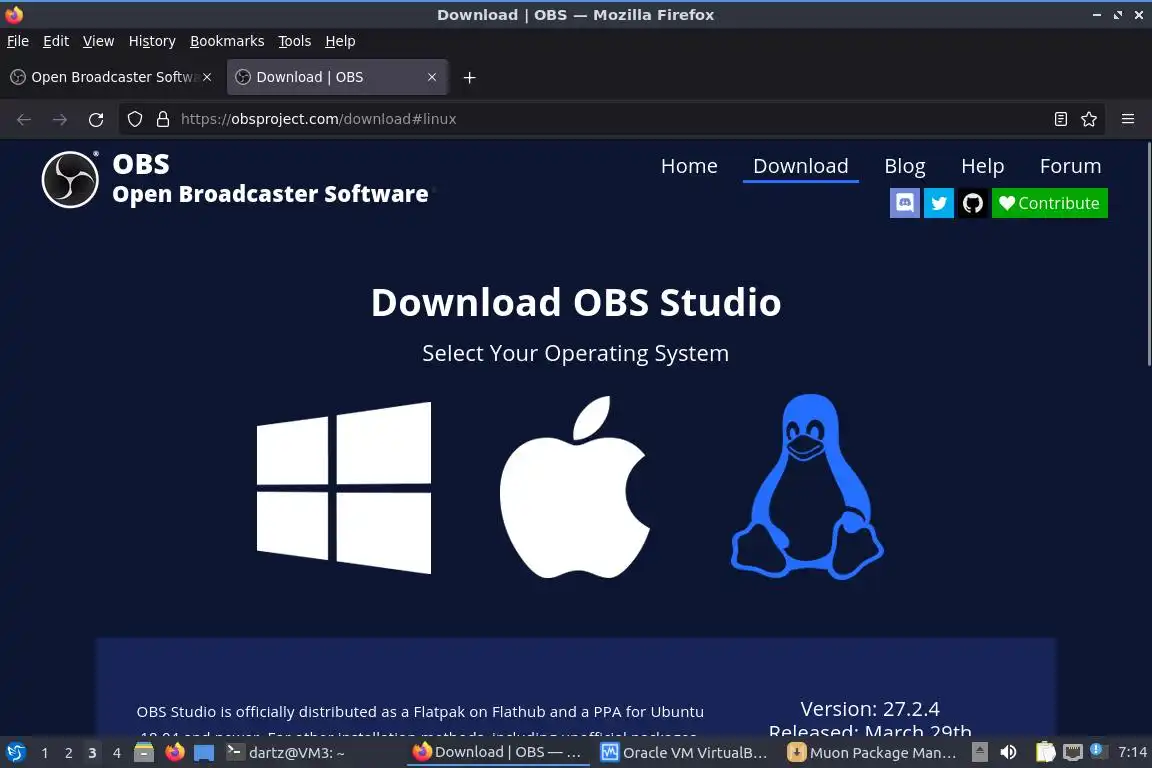The height and width of the screenshot is (768, 1152).
Task: Click the Select Your Operating System text
Action: pos(575,354)
